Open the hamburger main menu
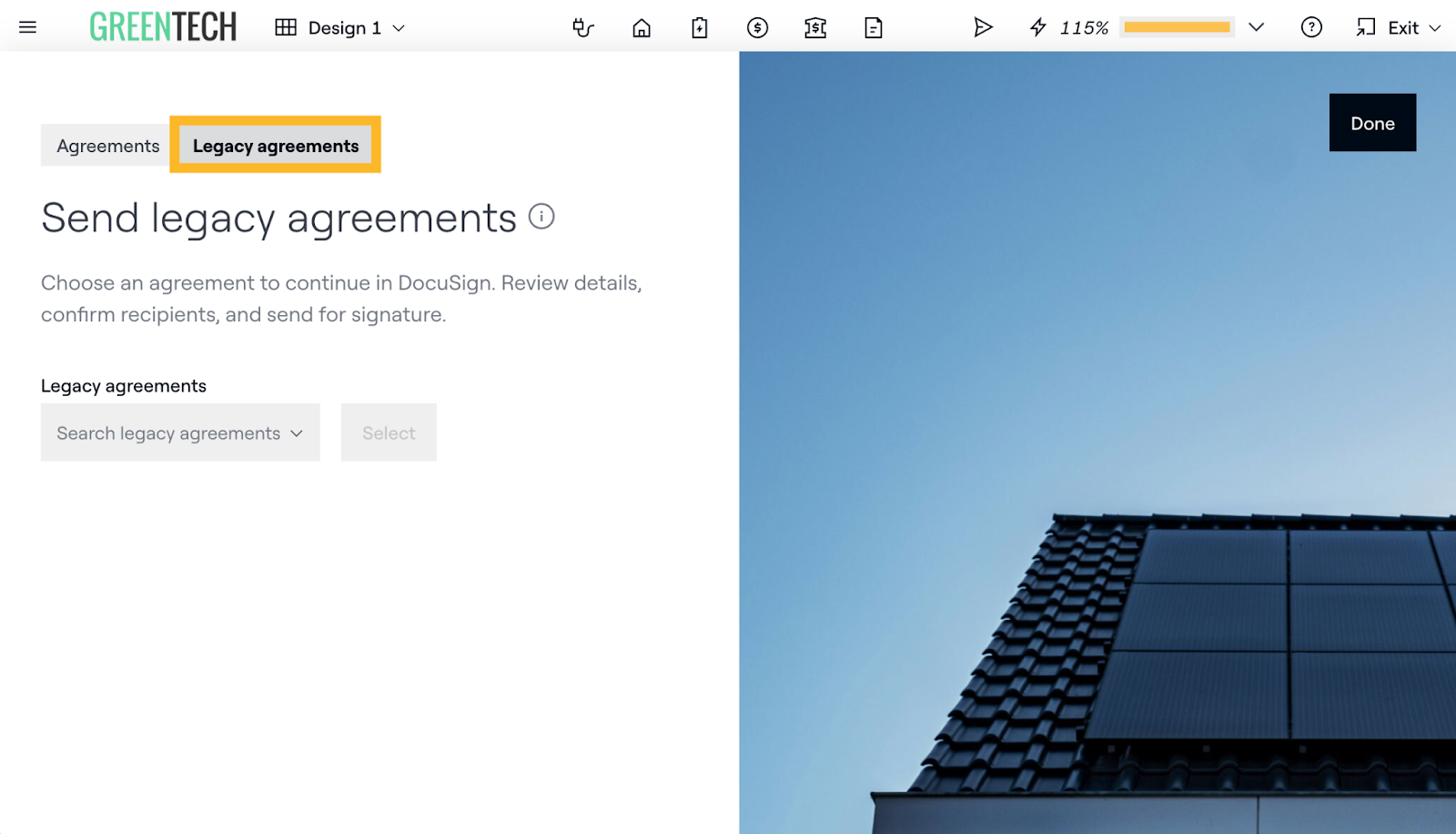 [27, 27]
